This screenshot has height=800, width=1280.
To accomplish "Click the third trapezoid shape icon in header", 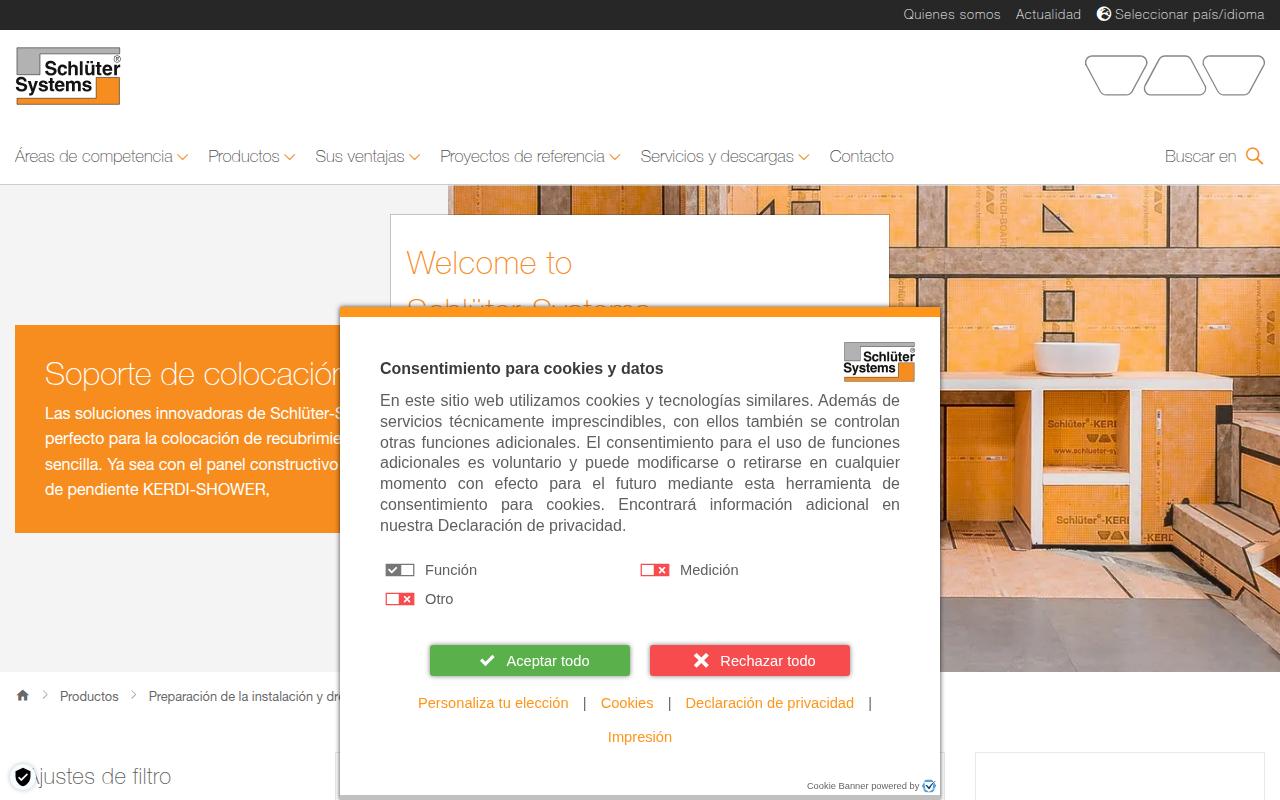I will pyautogui.click(x=1234, y=76).
